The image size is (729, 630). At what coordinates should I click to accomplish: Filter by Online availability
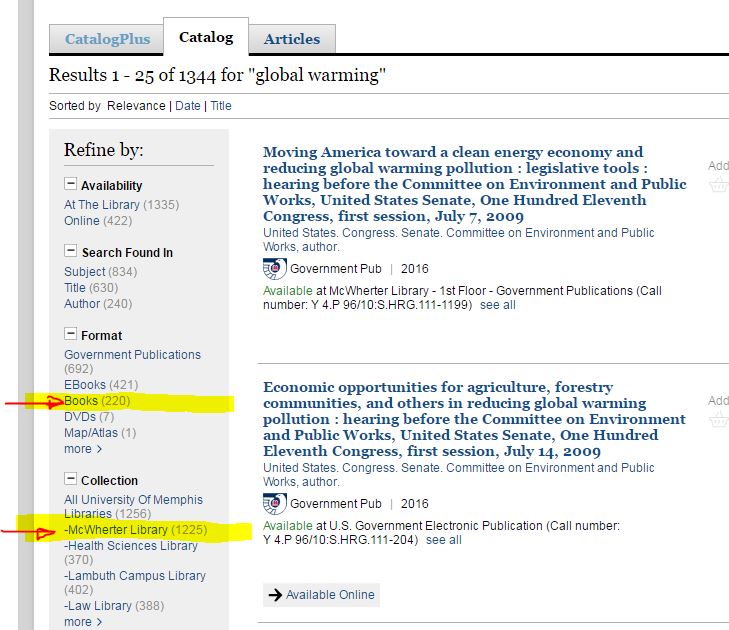click(x=98, y=221)
